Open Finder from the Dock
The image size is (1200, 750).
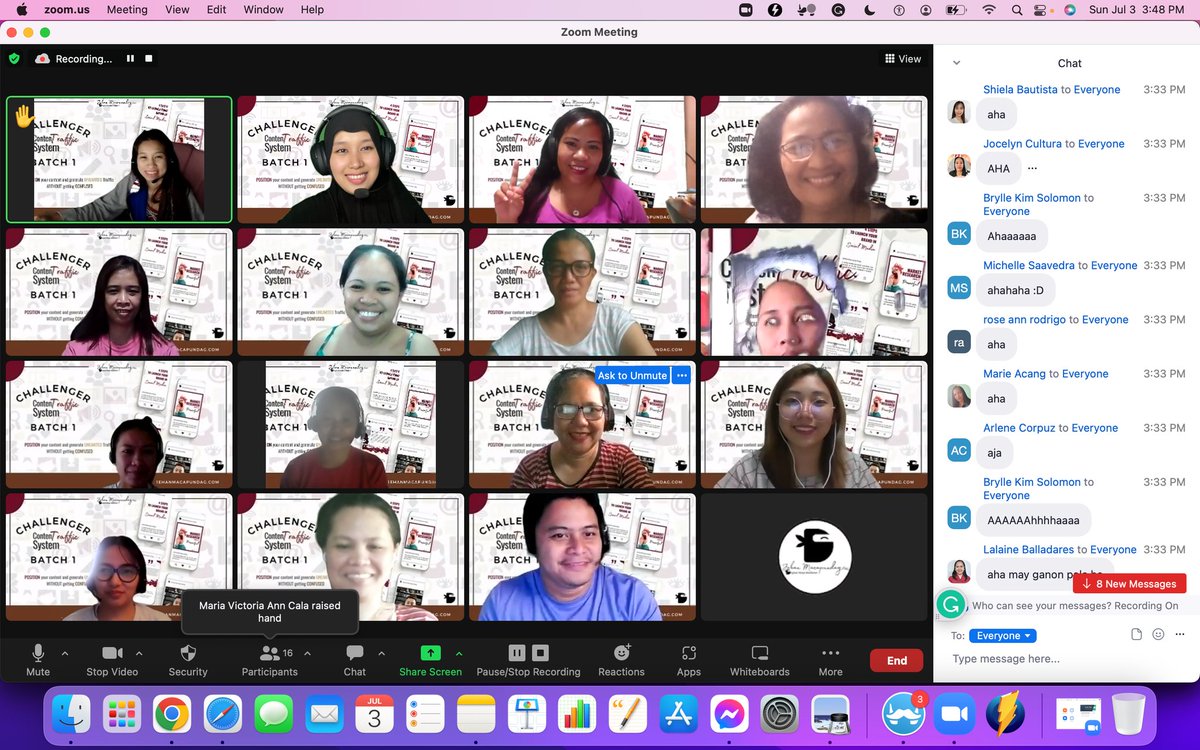71,714
